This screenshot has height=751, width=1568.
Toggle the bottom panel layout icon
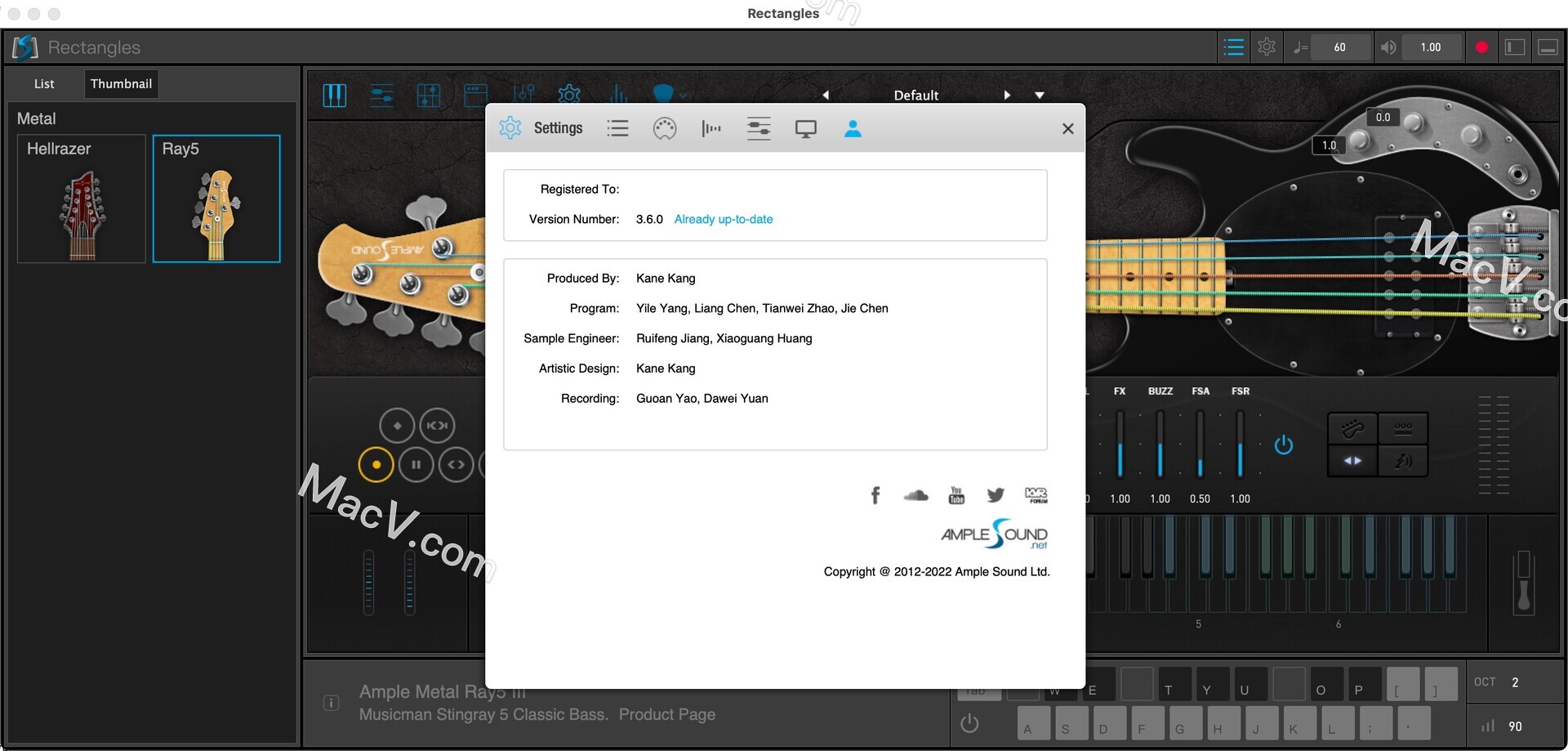(1548, 47)
